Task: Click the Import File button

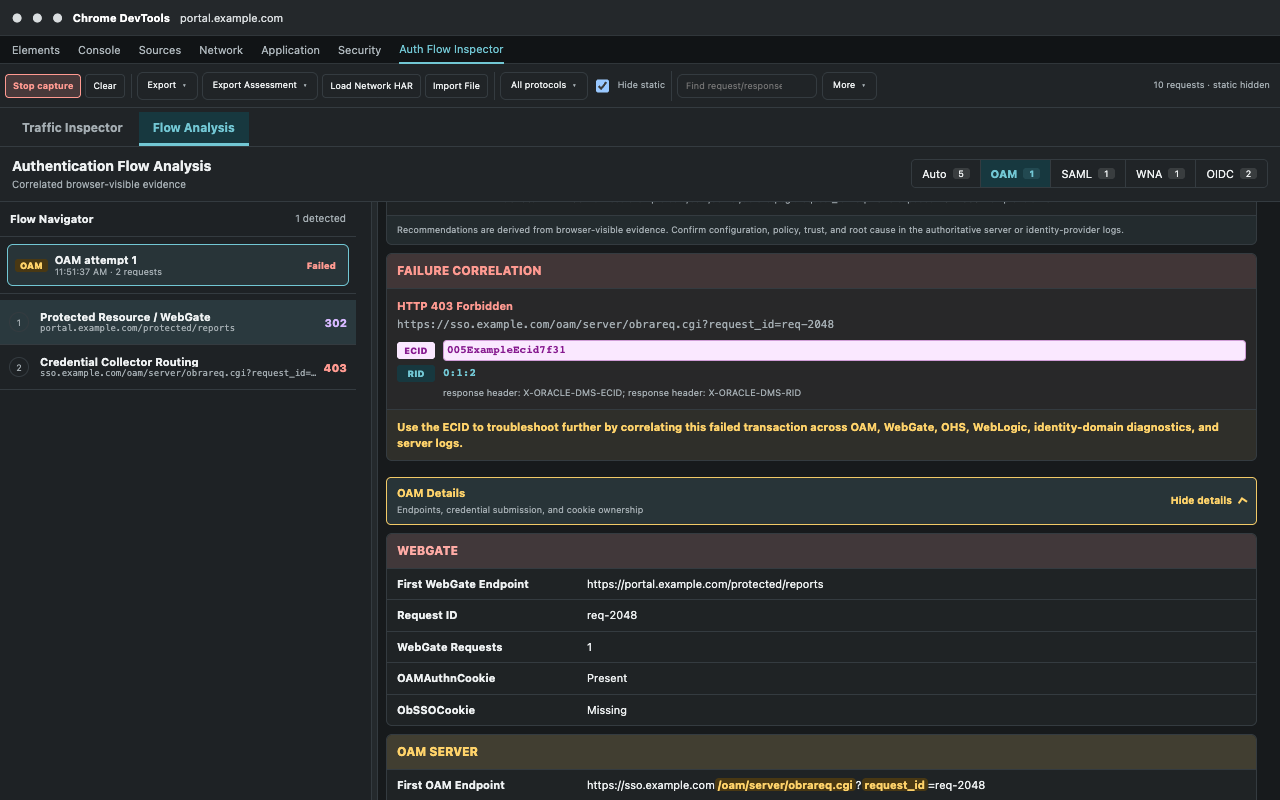Action: click(456, 86)
